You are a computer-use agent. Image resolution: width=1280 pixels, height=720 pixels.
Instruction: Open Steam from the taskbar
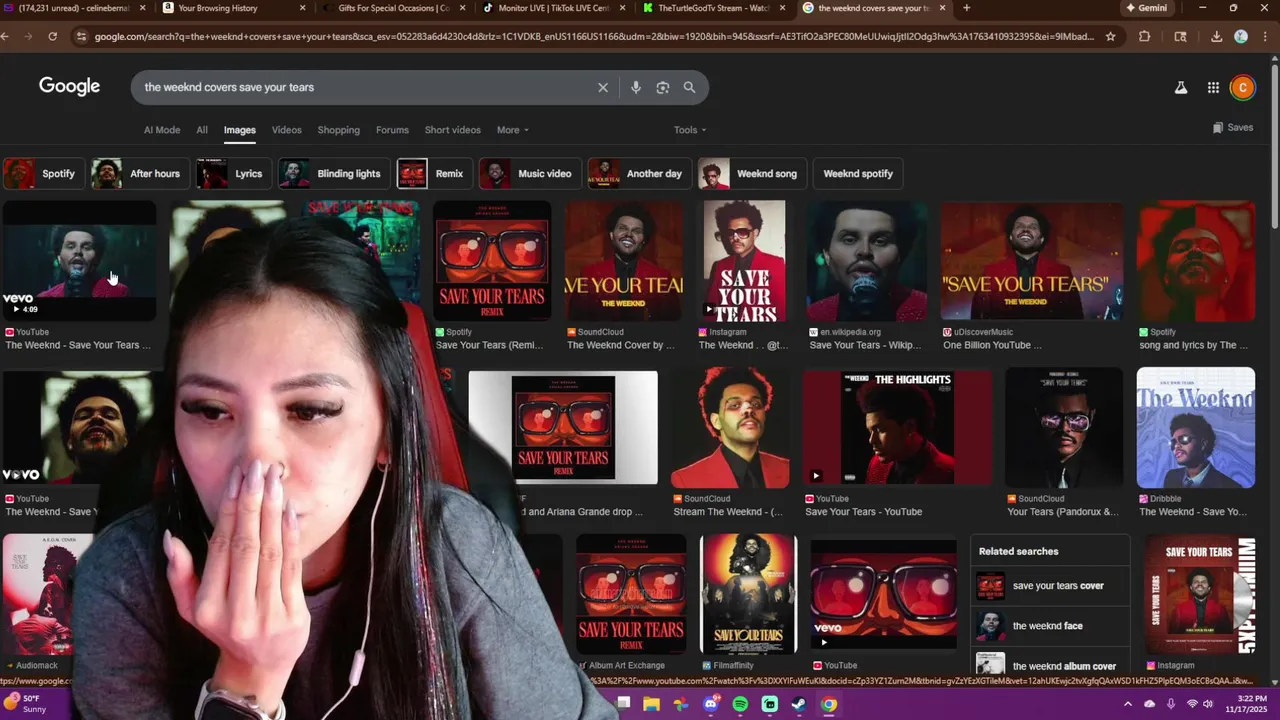pyautogui.click(x=799, y=704)
